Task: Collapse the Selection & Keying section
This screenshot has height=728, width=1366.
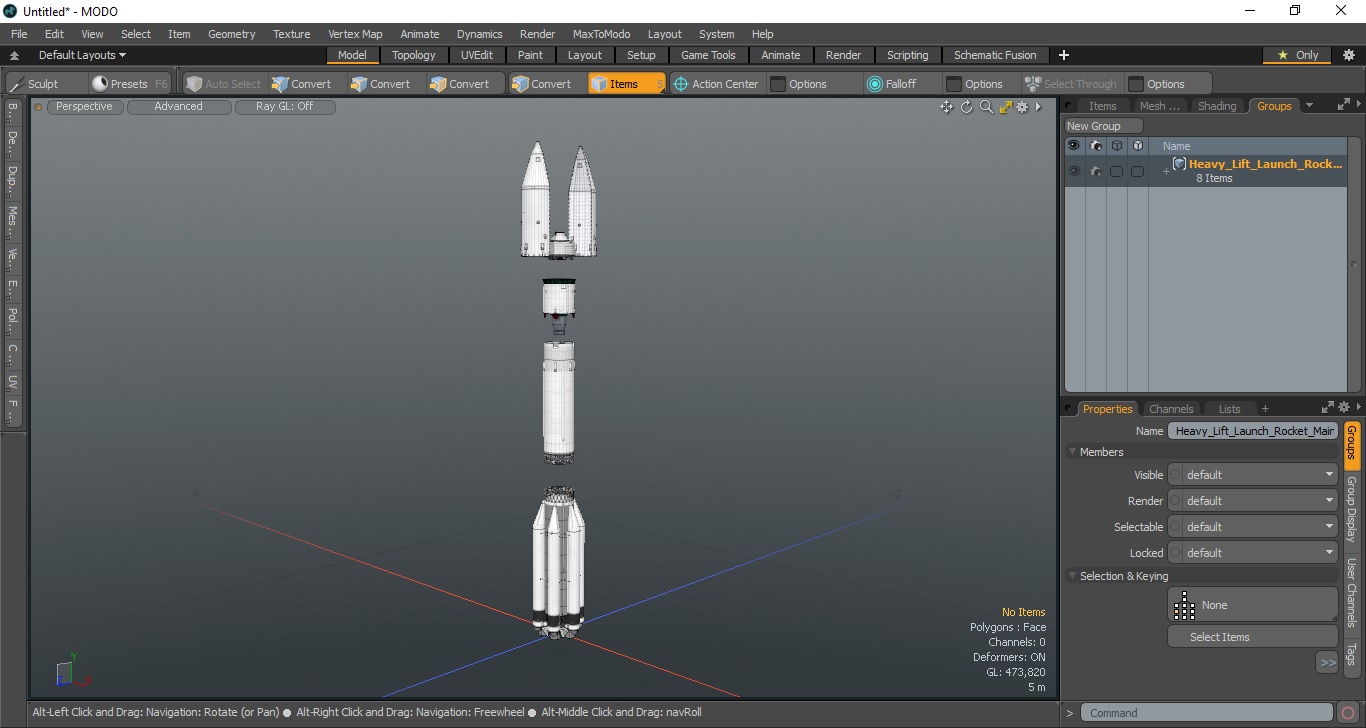Action: pyautogui.click(x=1073, y=576)
